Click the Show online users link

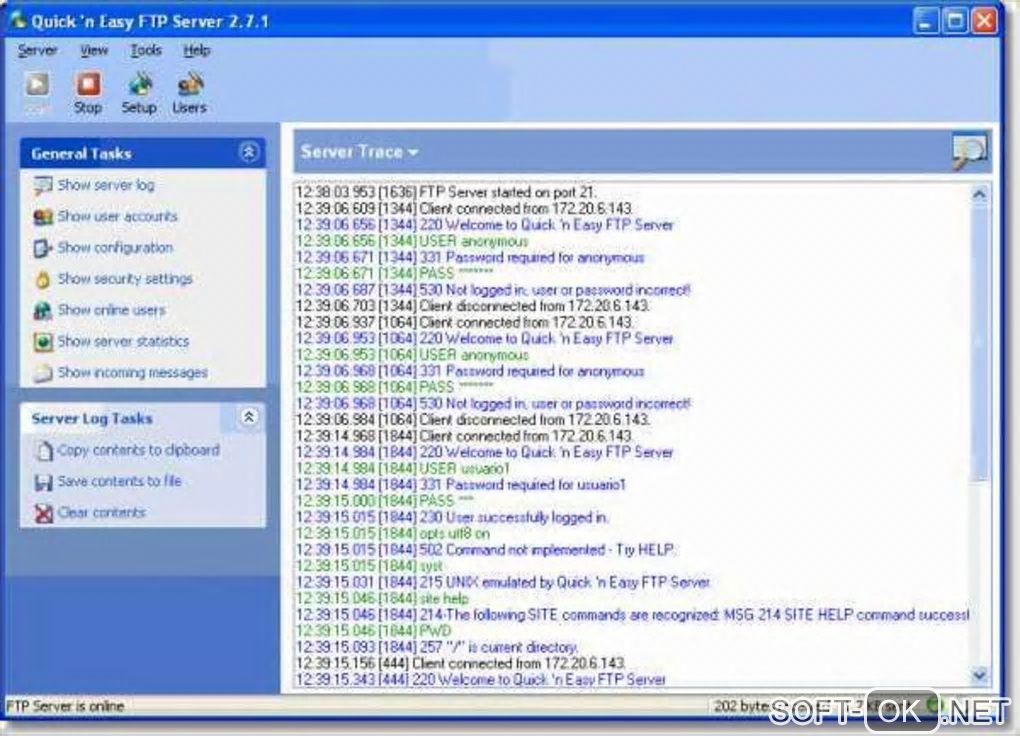[x=111, y=310]
